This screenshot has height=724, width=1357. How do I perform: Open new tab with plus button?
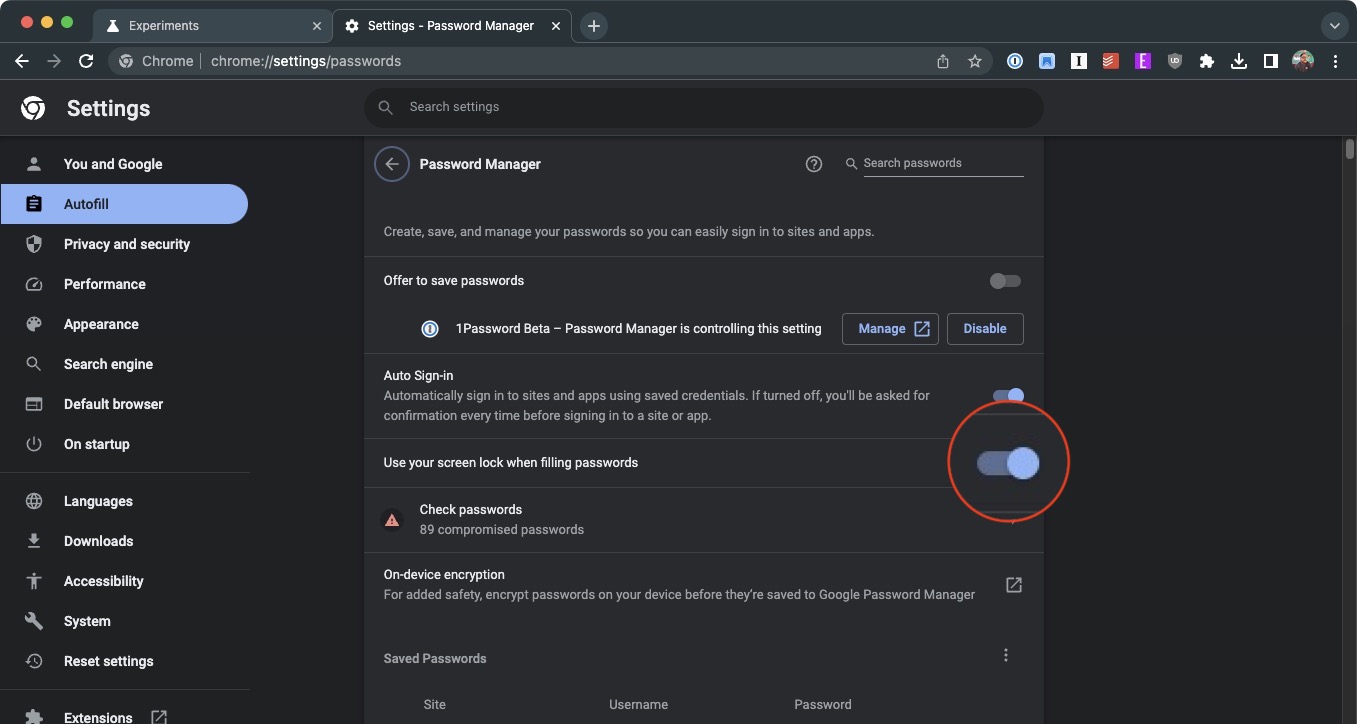(594, 26)
